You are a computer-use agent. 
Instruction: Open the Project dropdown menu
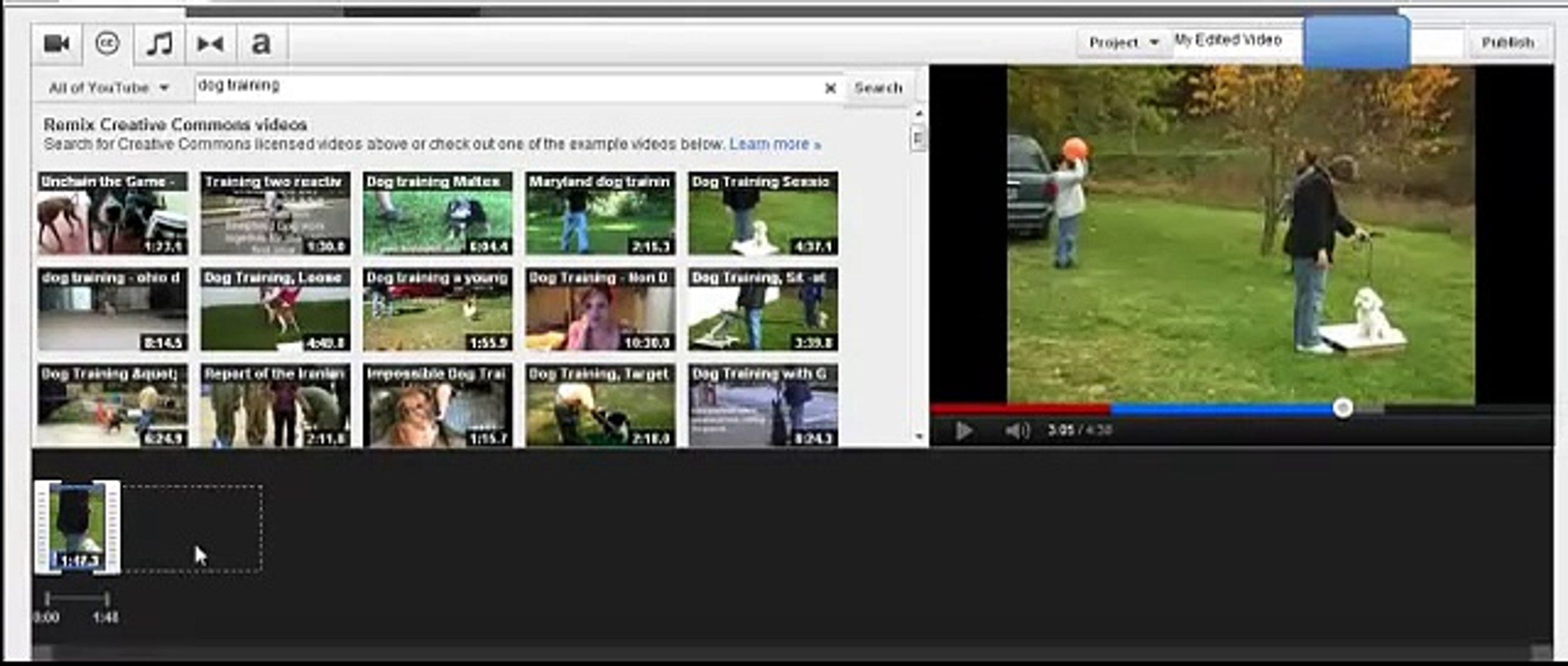pos(1121,42)
